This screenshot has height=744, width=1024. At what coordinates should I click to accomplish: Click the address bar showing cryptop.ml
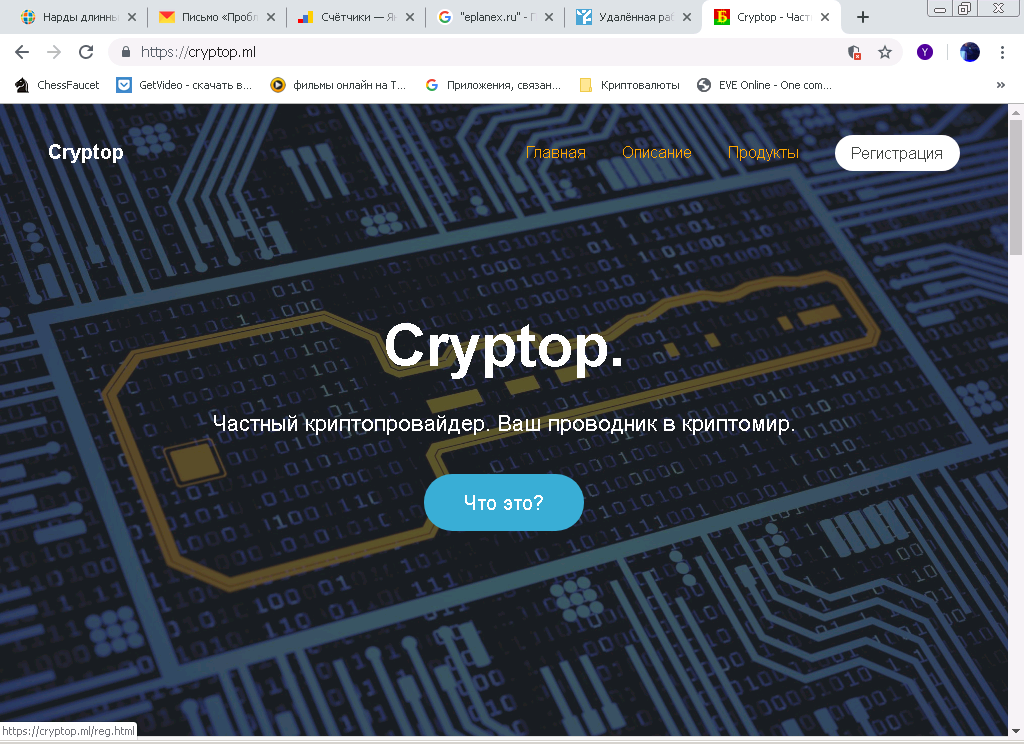coord(483,52)
